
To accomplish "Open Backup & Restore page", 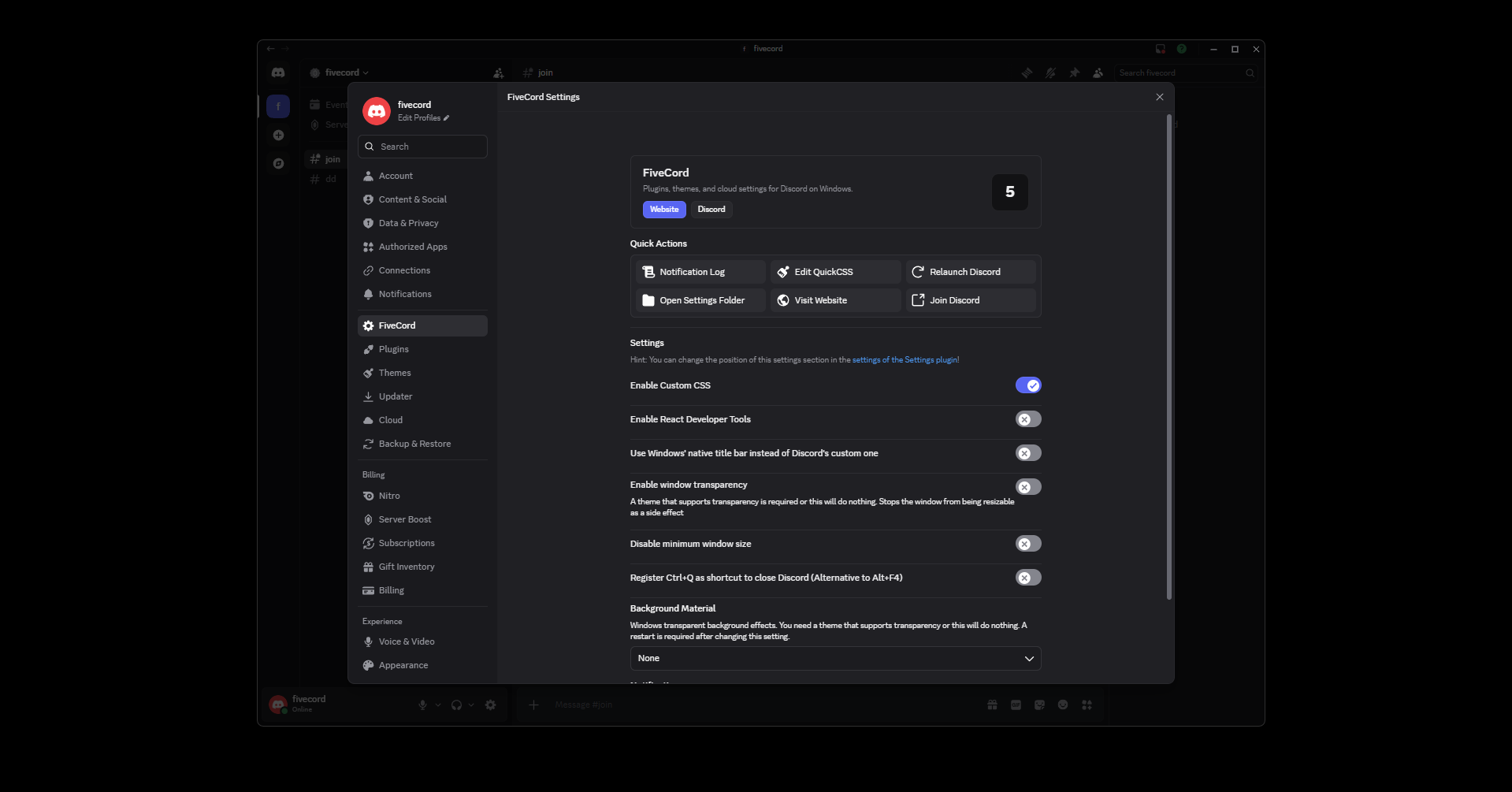I will tap(422, 444).
